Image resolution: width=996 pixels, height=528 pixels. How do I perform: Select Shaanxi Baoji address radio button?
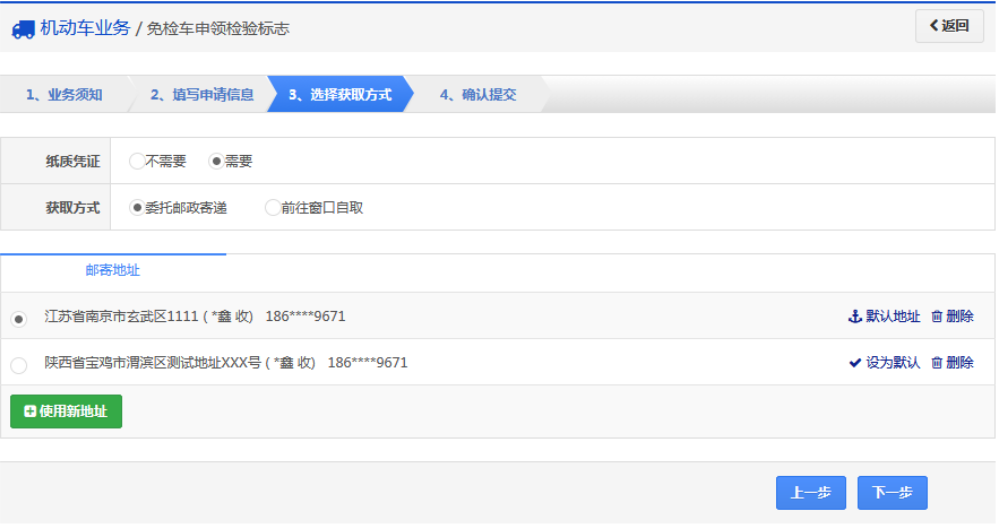(x=18, y=365)
